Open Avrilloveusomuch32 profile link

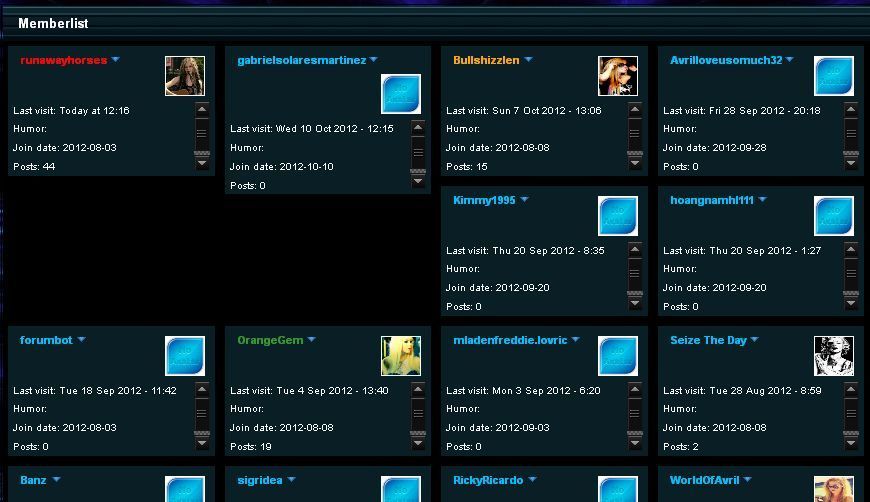(x=726, y=60)
